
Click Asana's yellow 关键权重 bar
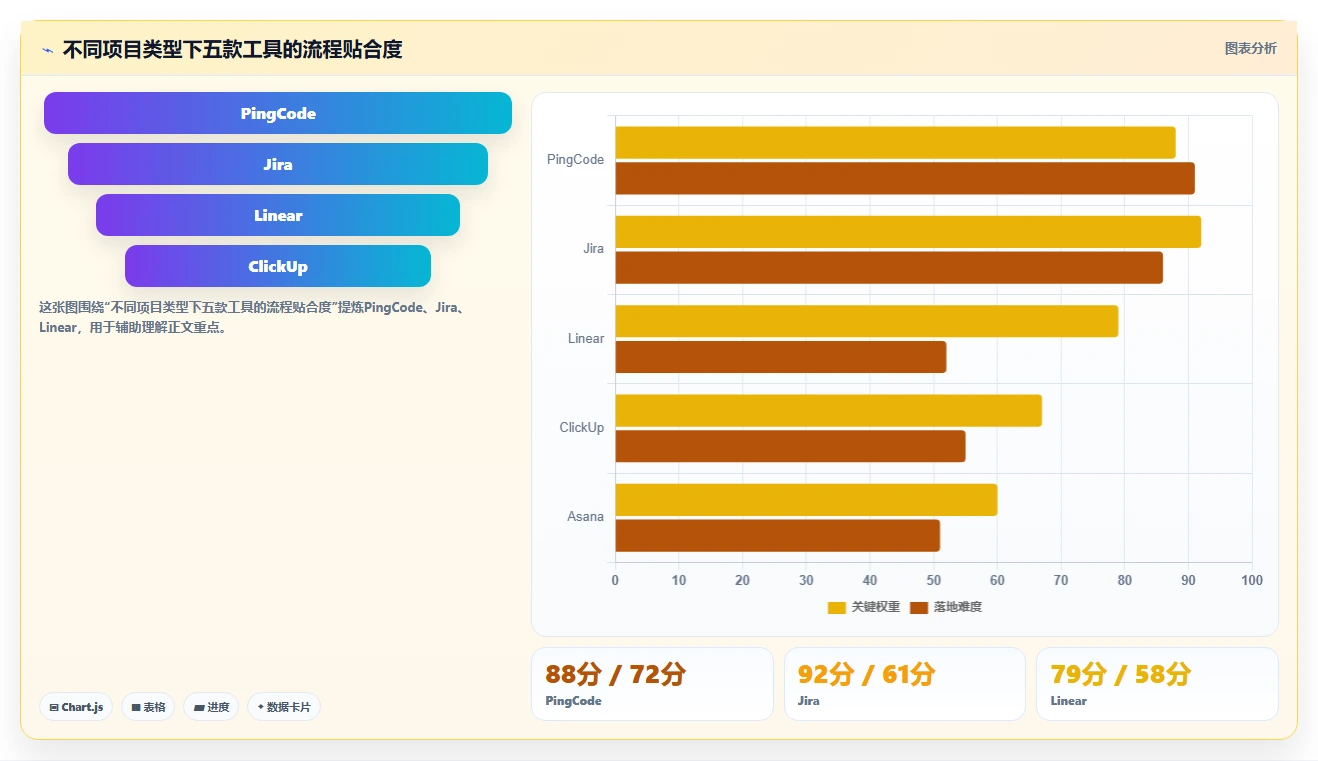[x=806, y=500]
